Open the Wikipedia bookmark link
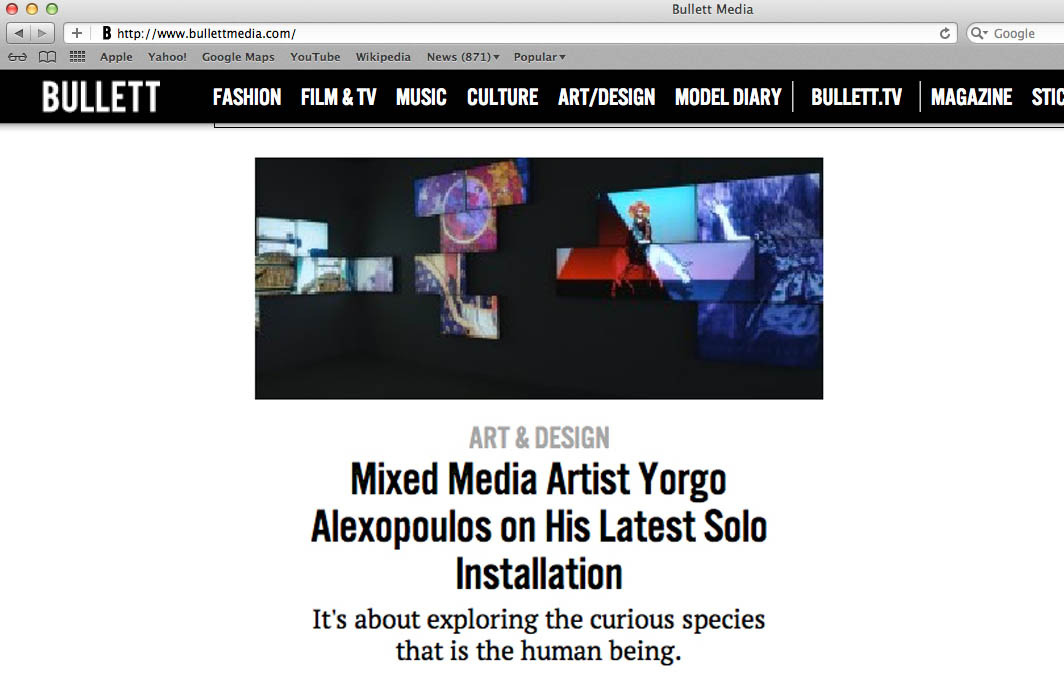1064x694 pixels. click(383, 57)
